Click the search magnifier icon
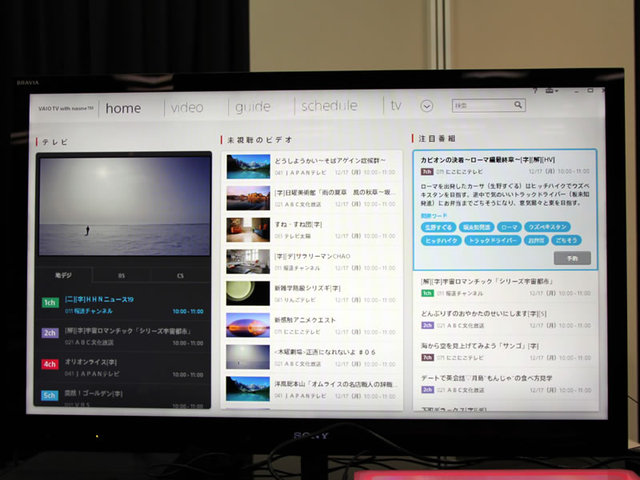Screen dimensions: 640x480 tap(519, 105)
